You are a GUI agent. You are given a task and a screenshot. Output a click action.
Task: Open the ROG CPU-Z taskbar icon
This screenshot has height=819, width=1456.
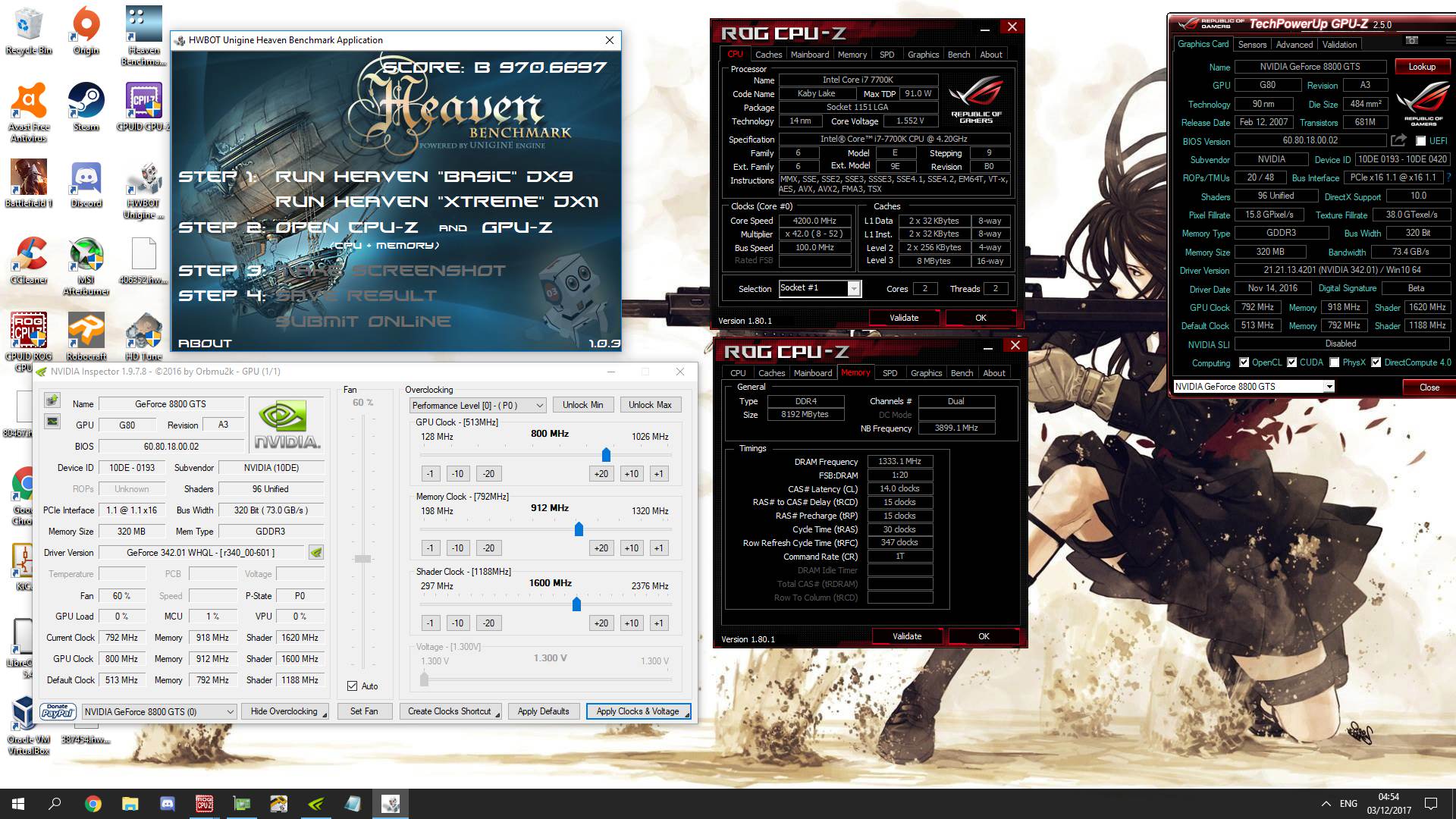coord(204,804)
